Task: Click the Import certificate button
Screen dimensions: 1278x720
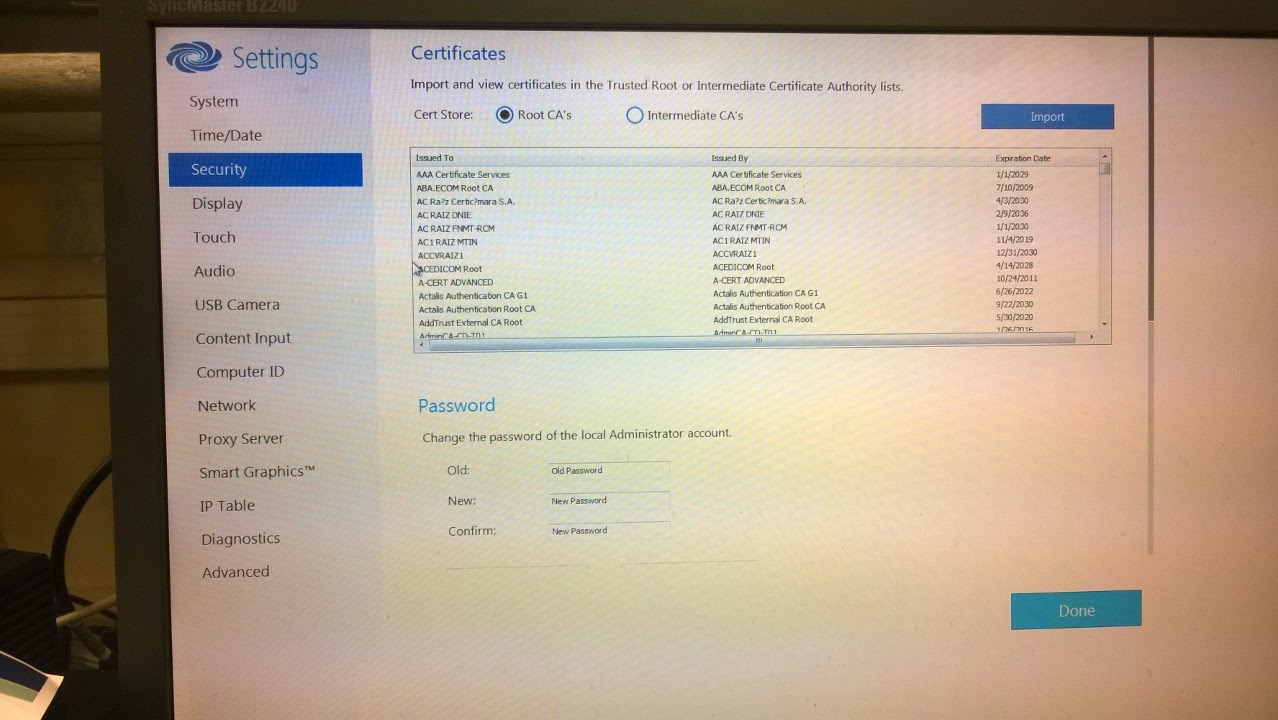Action: click(1047, 117)
